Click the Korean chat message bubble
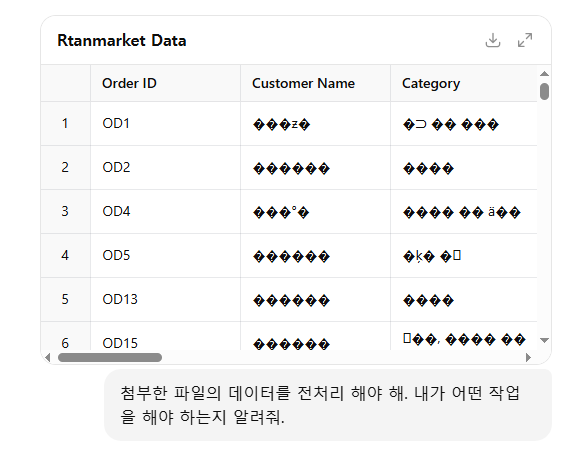576x455 pixels. (328, 405)
